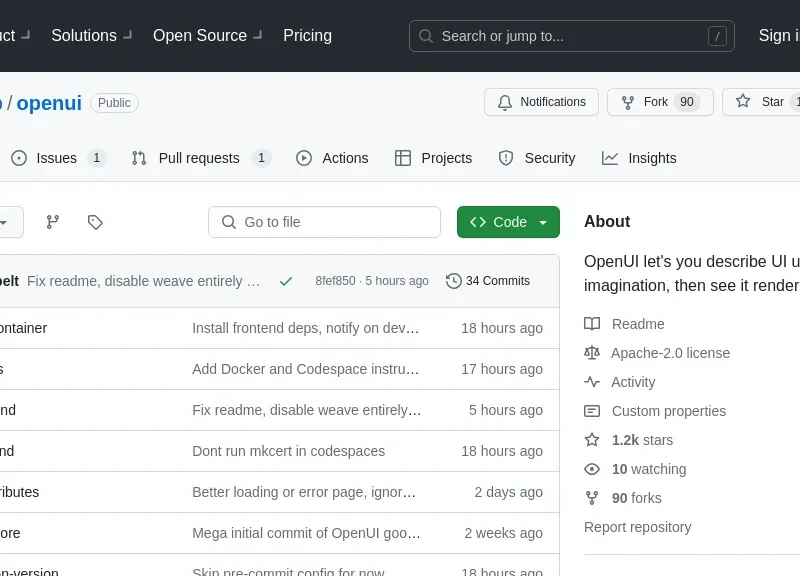Expand the Open Source menu
The image size is (800, 576).
click(206, 36)
